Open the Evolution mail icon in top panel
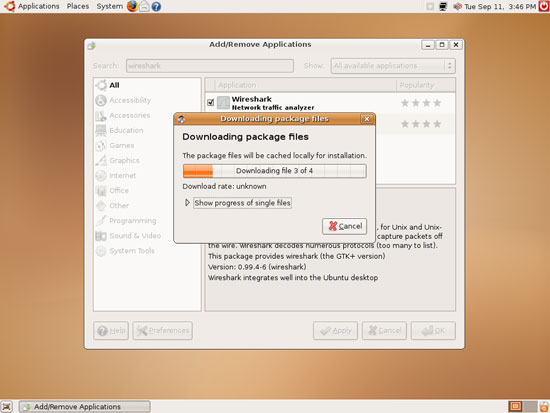Screen dimensions: 550x413 point(144,7)
